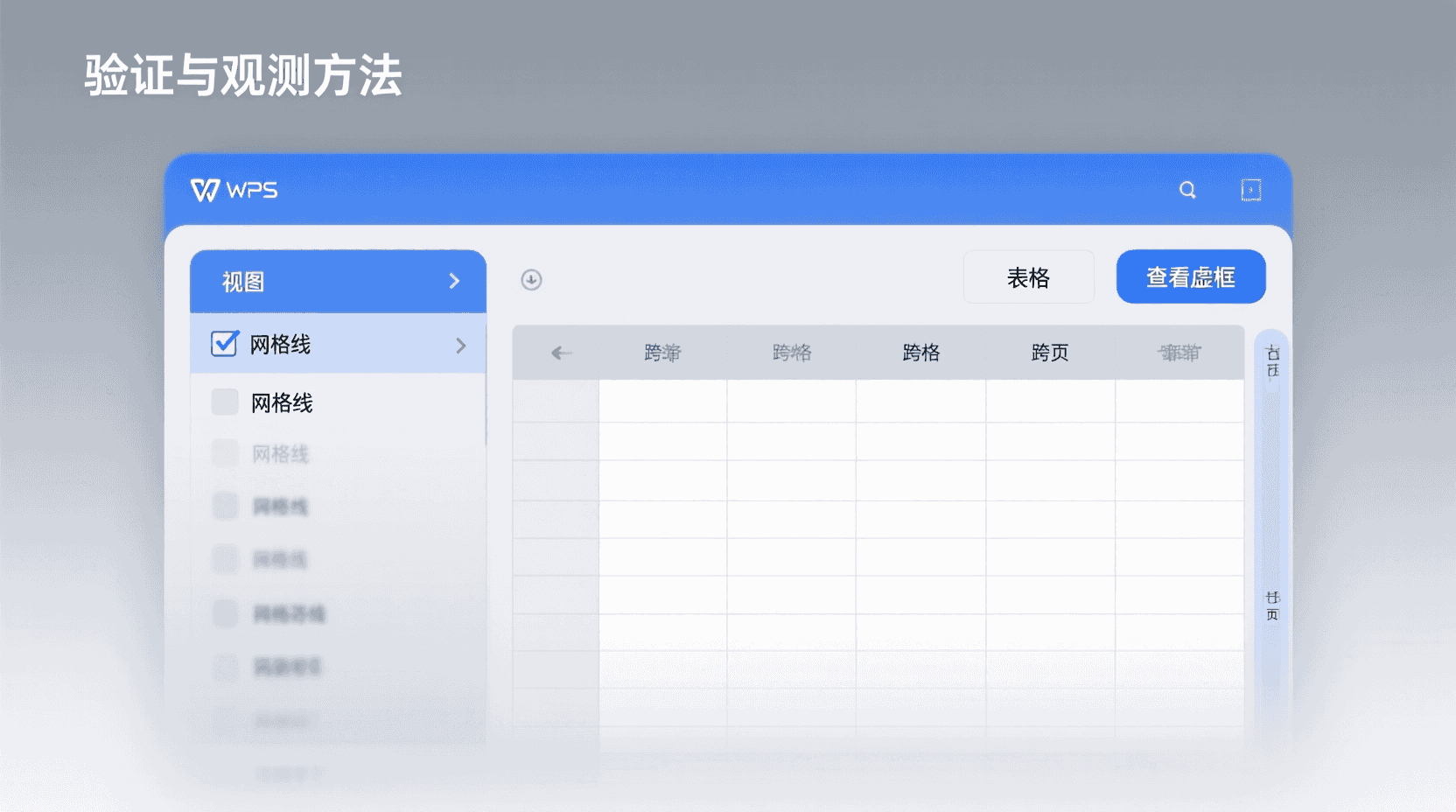Expand the checked 网格线 row chevron

click(461, 346)
